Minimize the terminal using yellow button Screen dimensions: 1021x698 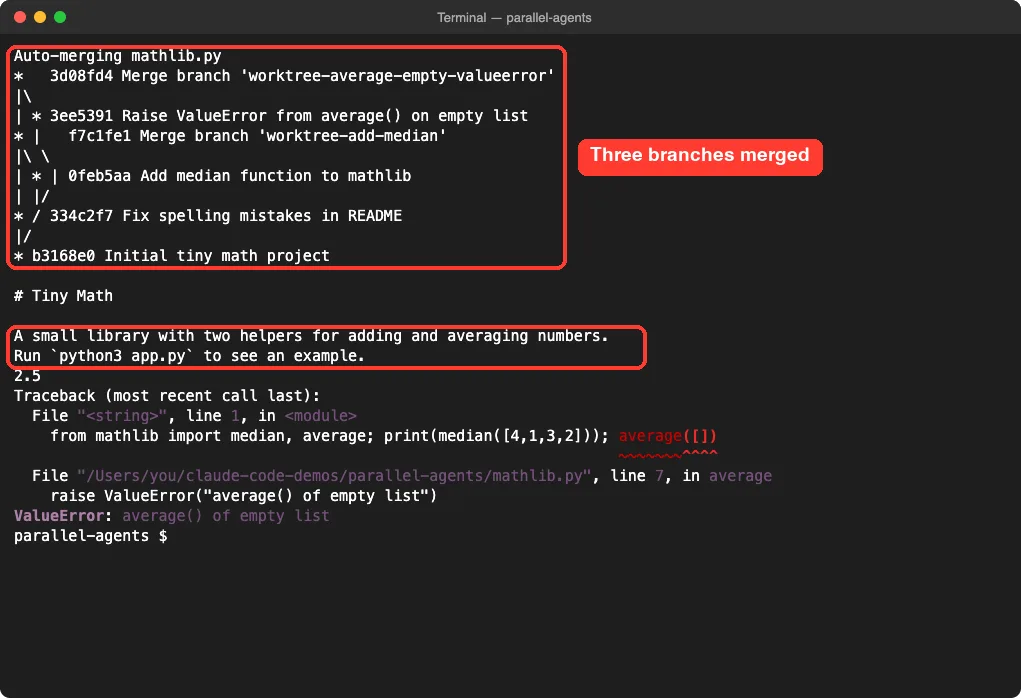tap(40, 17)
